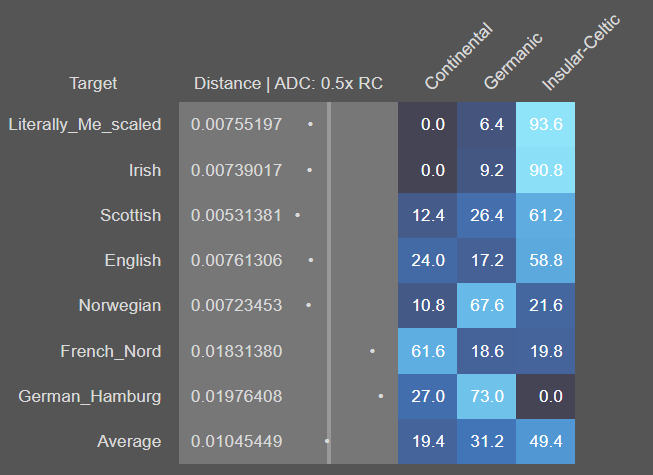Click the Target column header
The width and height of the screenshot is (653, 475).
click(x=93, y=83)
